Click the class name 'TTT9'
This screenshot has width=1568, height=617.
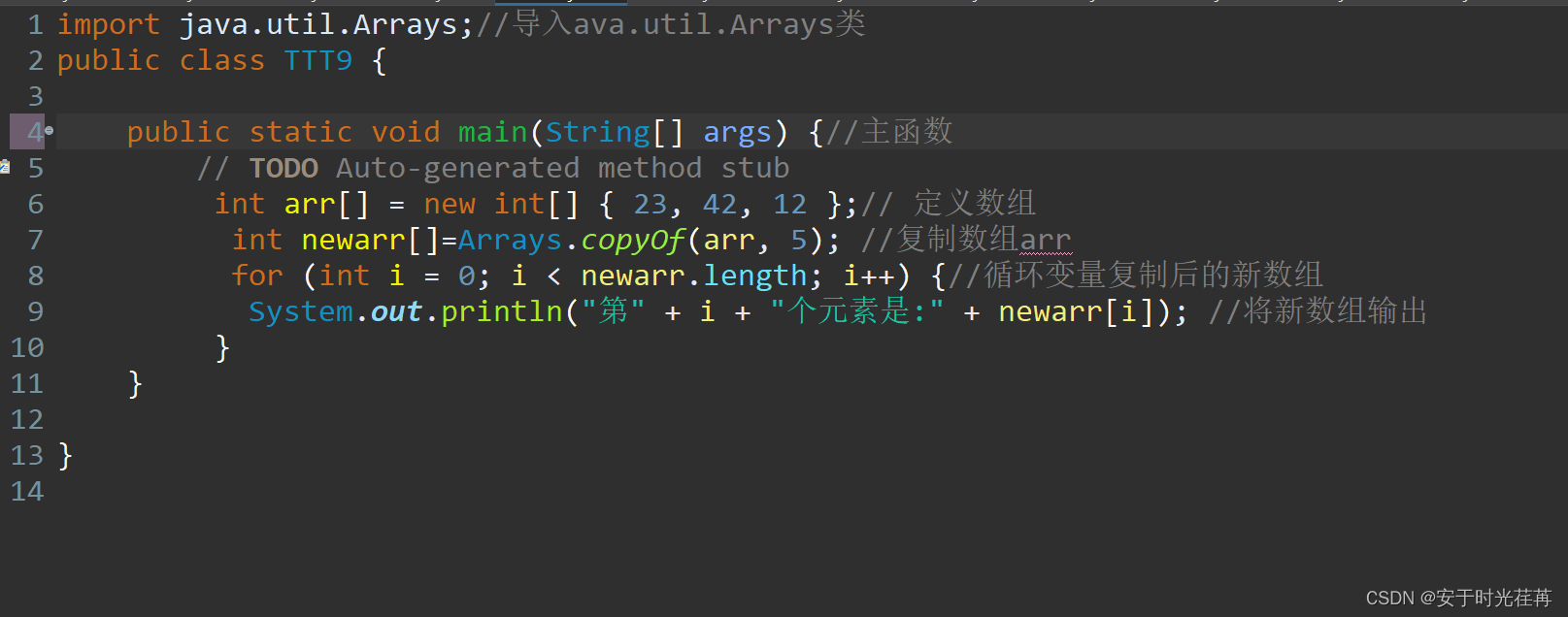(318, 60)
